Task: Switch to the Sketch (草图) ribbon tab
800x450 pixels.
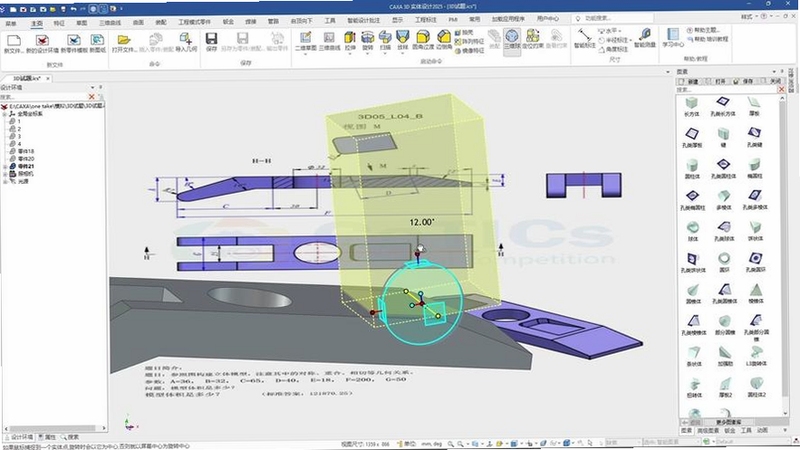Action: [82, 23]
